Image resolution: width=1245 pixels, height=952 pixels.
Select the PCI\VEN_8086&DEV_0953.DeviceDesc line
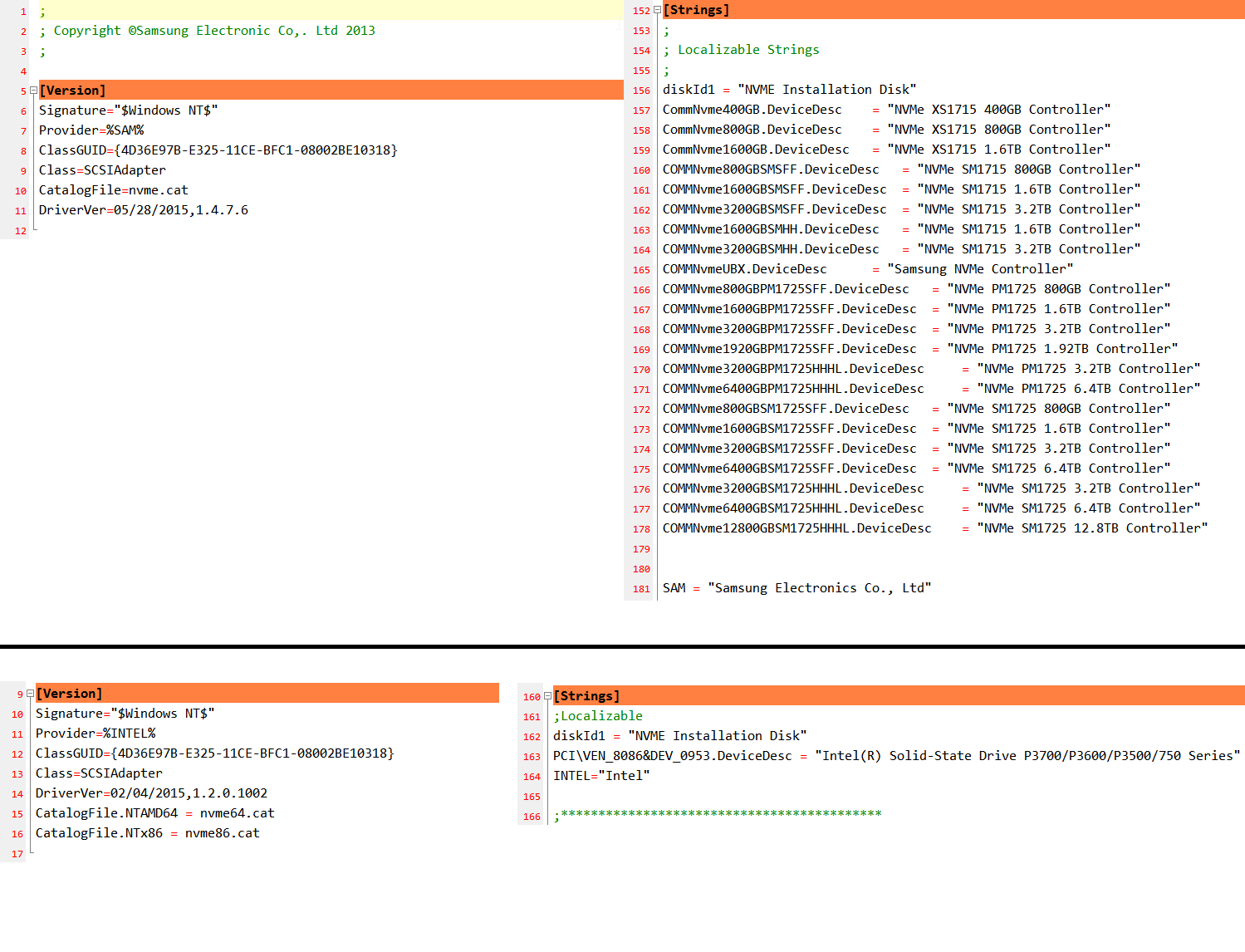pyautogui.click(x=897, y=756)
